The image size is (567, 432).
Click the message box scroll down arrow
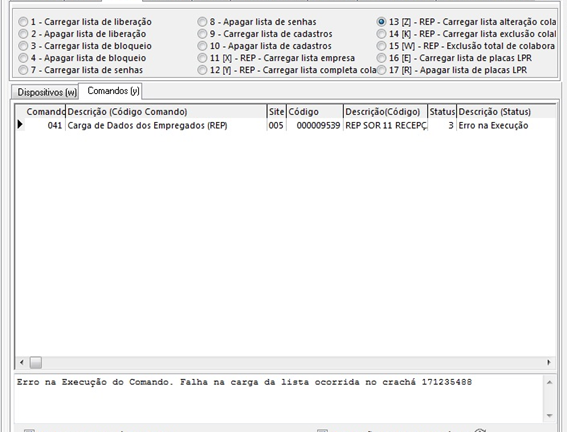(549, 416)
